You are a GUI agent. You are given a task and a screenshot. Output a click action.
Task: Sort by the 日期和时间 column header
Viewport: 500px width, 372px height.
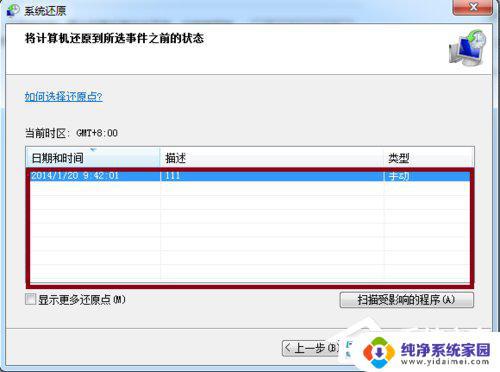(x=93, y=157)
